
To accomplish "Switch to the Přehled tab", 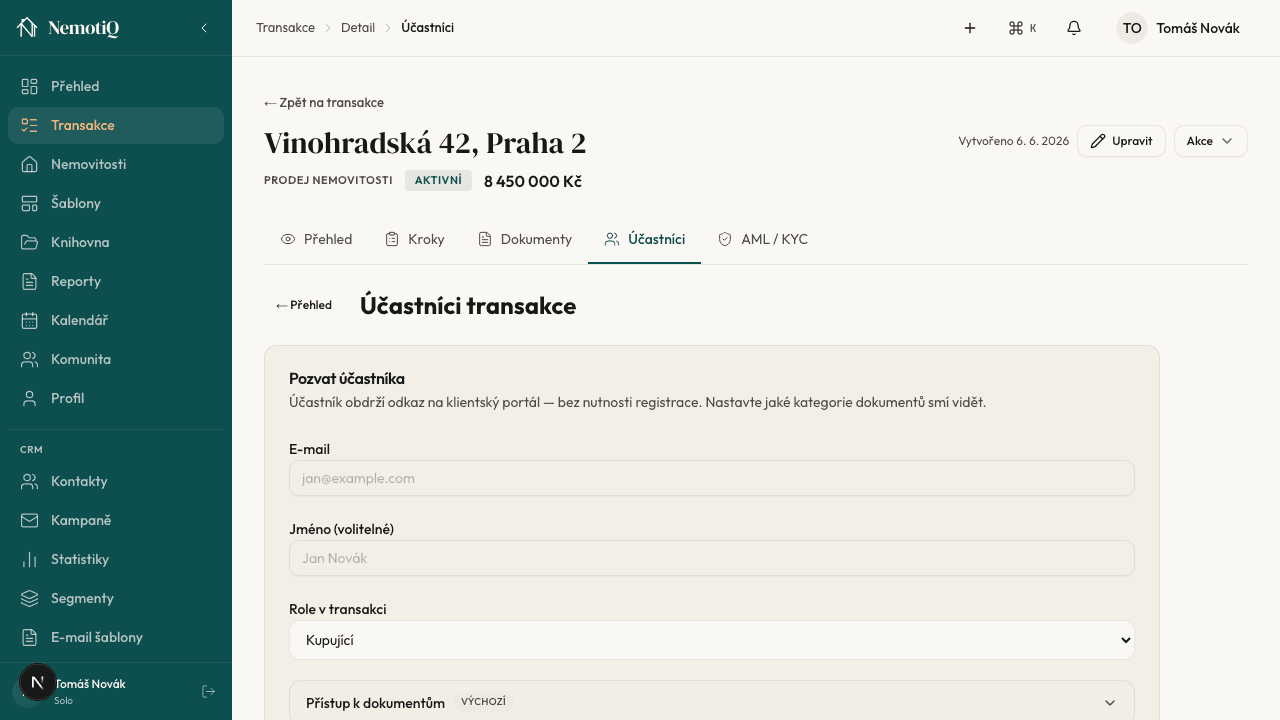I will (x=317, y=239).
